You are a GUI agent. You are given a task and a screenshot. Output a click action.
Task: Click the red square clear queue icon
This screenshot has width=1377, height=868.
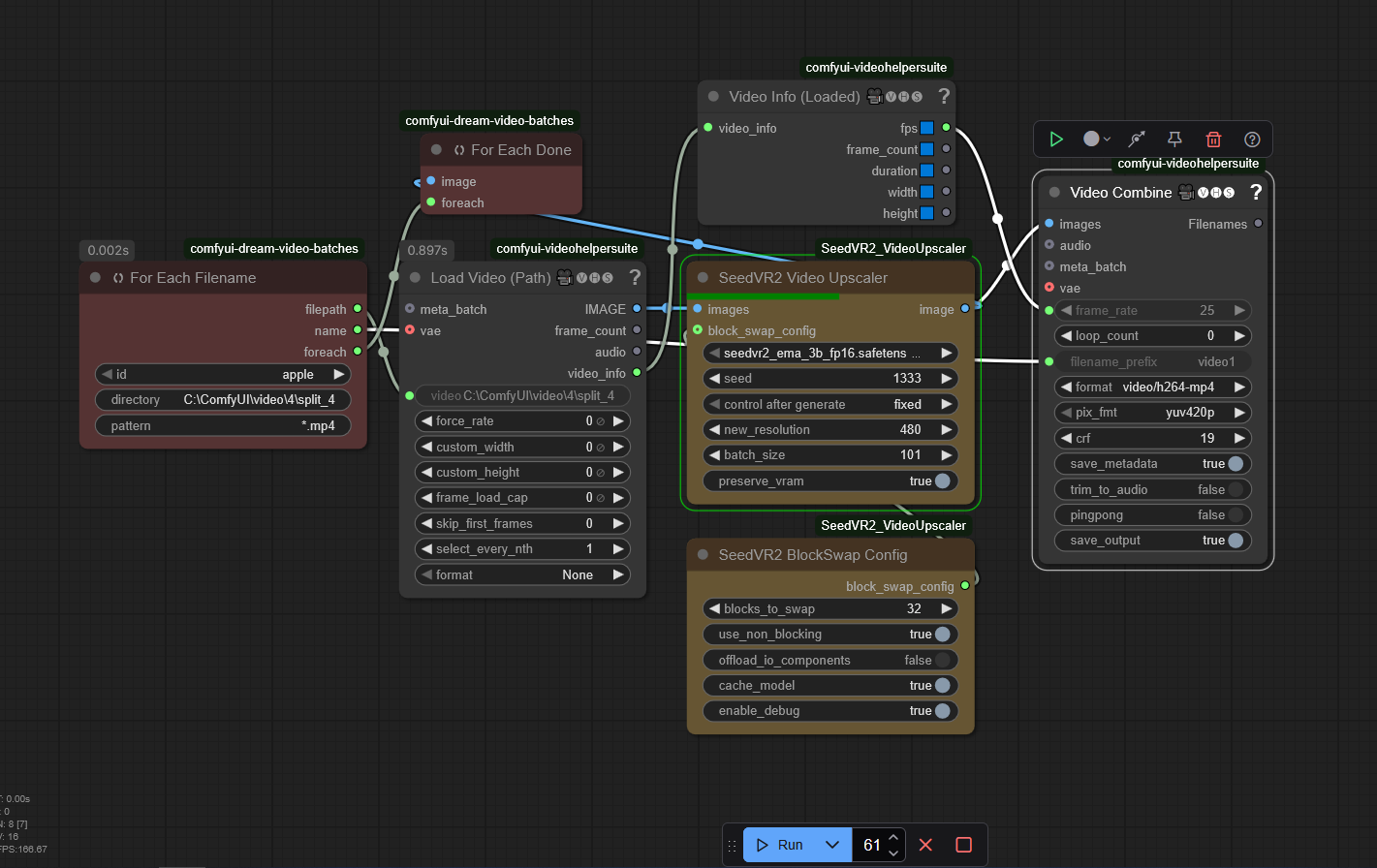[964, 845]
